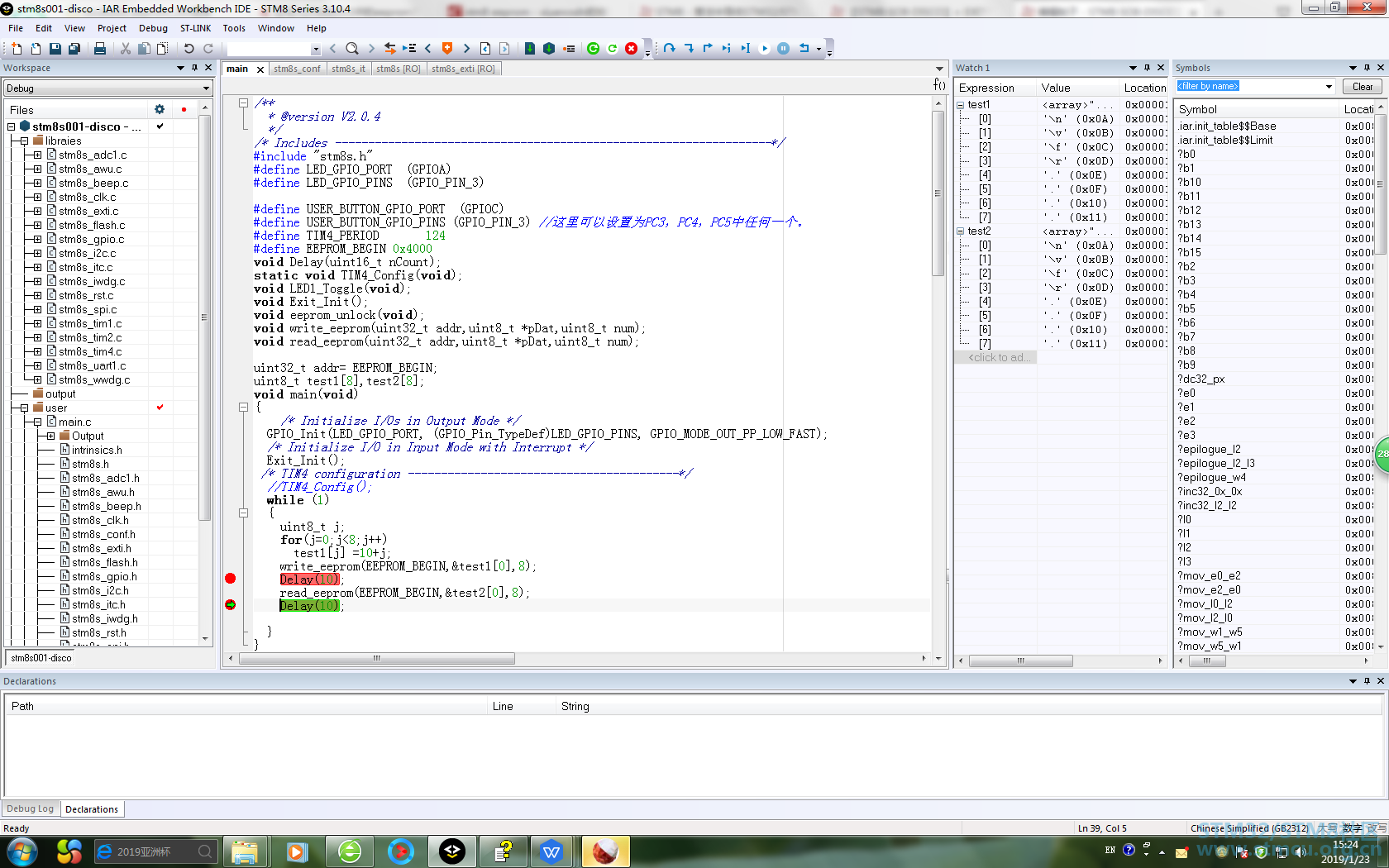Viewport: 1389px width, 868px height.
Task: Switch to the stm8s_exti [RO] tab
Action: pyautogui.click(x=463, y=69)
